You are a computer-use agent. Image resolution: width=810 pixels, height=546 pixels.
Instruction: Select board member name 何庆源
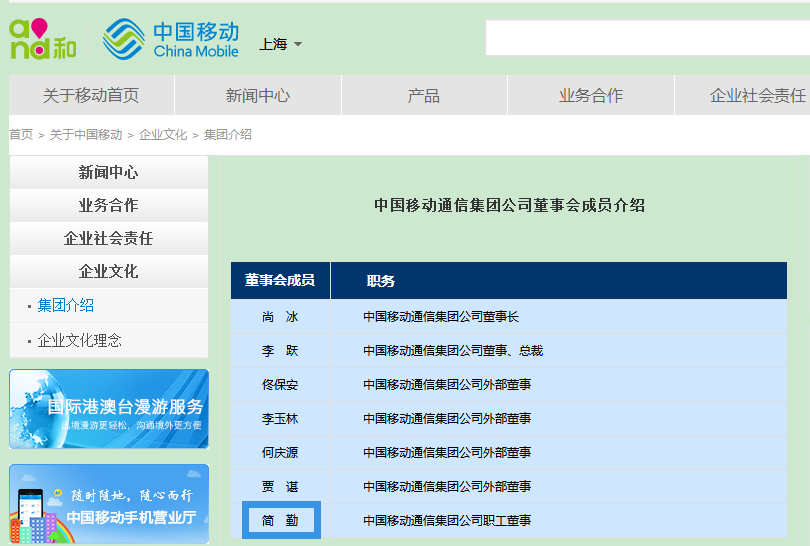click(x=280, y=453)
